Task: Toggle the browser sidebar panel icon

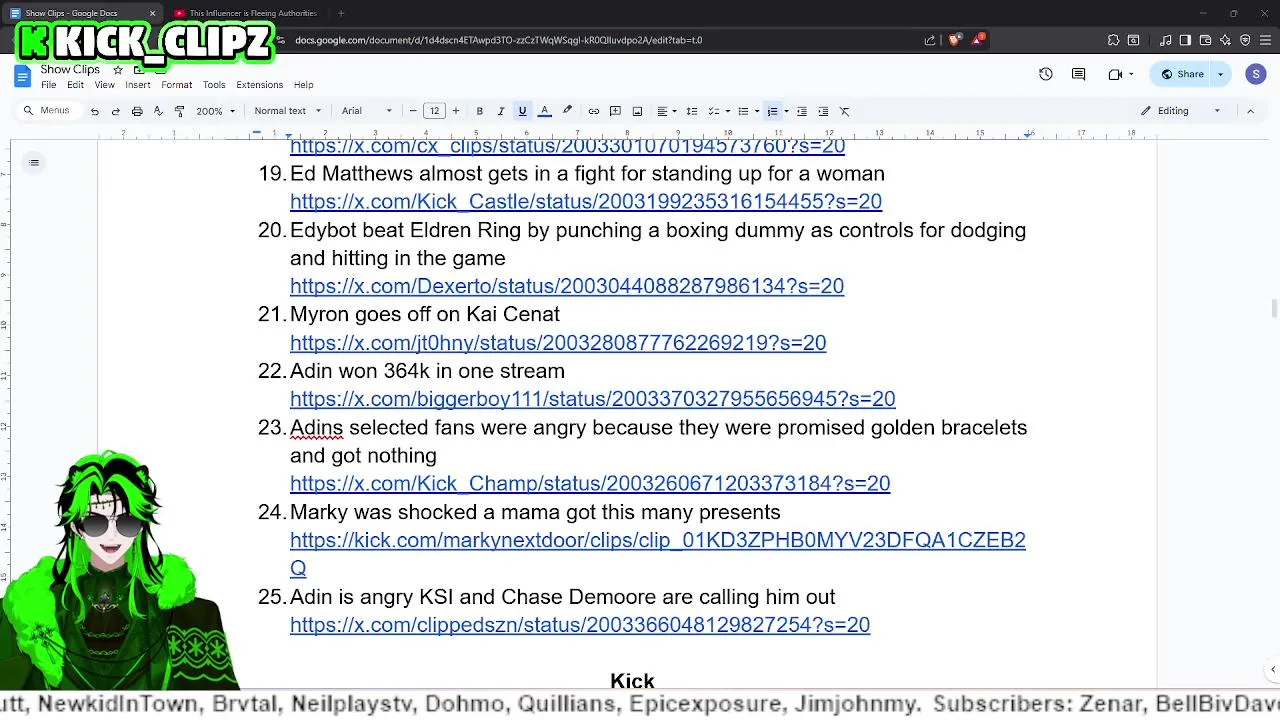Action: tap(1185, 40)
